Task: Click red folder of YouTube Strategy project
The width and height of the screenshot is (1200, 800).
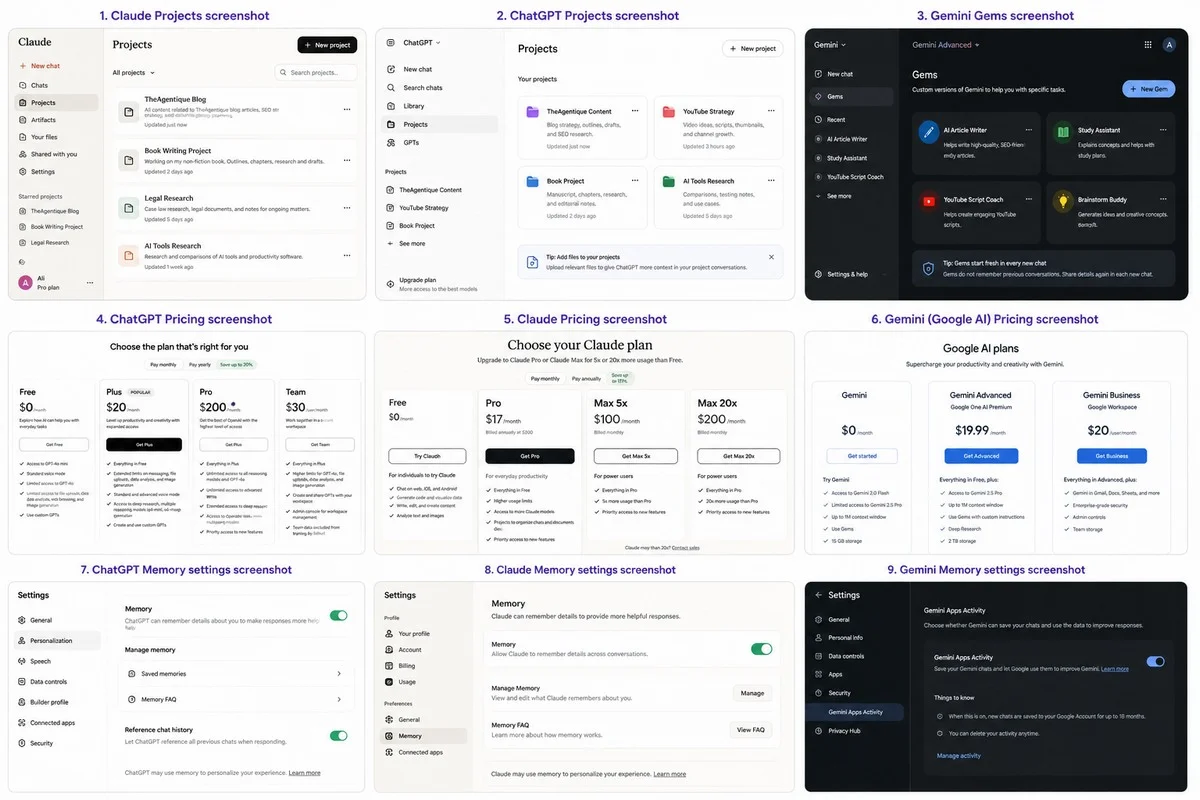Action: (x=668, y=112)
